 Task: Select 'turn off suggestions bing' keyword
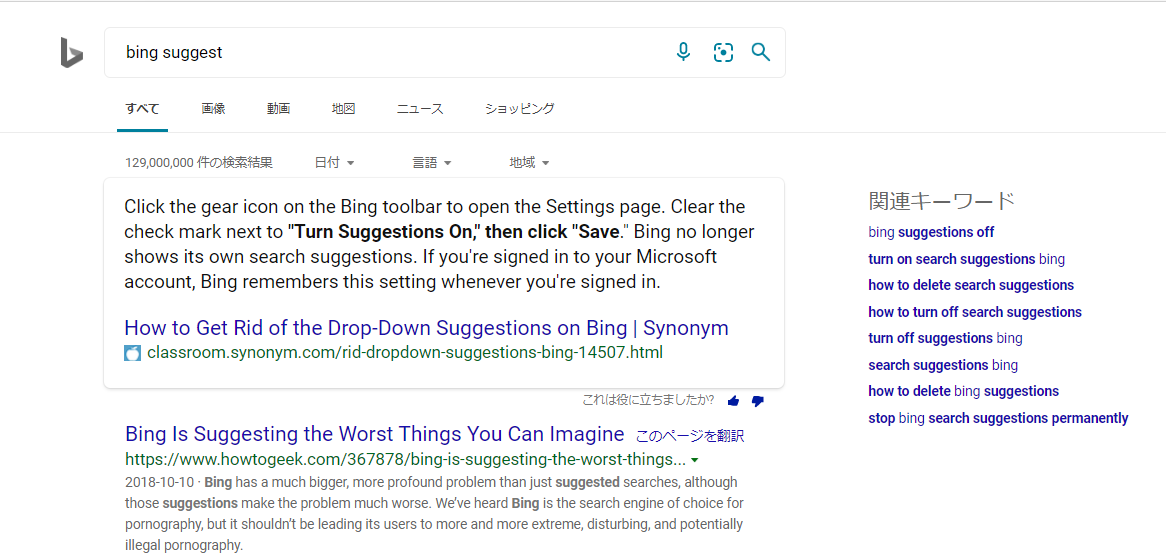pyautogui.click(x=945, y=338)
